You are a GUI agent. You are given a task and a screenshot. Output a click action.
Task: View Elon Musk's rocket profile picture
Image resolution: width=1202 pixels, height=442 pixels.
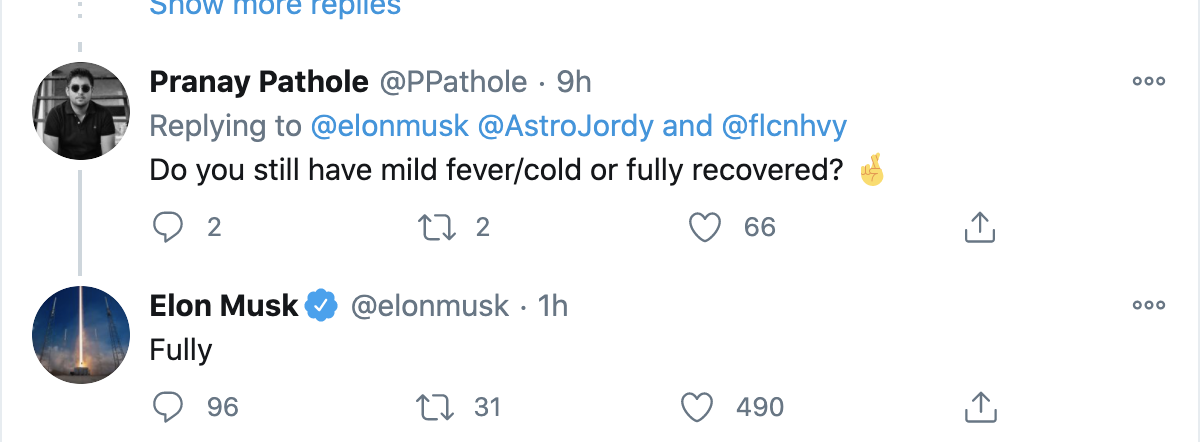(x=79, y=333)
